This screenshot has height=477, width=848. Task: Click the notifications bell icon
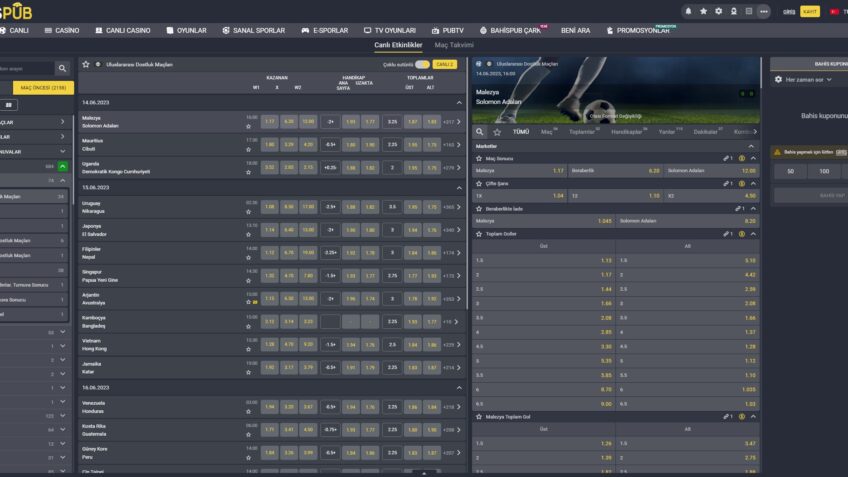click(688, 11)
